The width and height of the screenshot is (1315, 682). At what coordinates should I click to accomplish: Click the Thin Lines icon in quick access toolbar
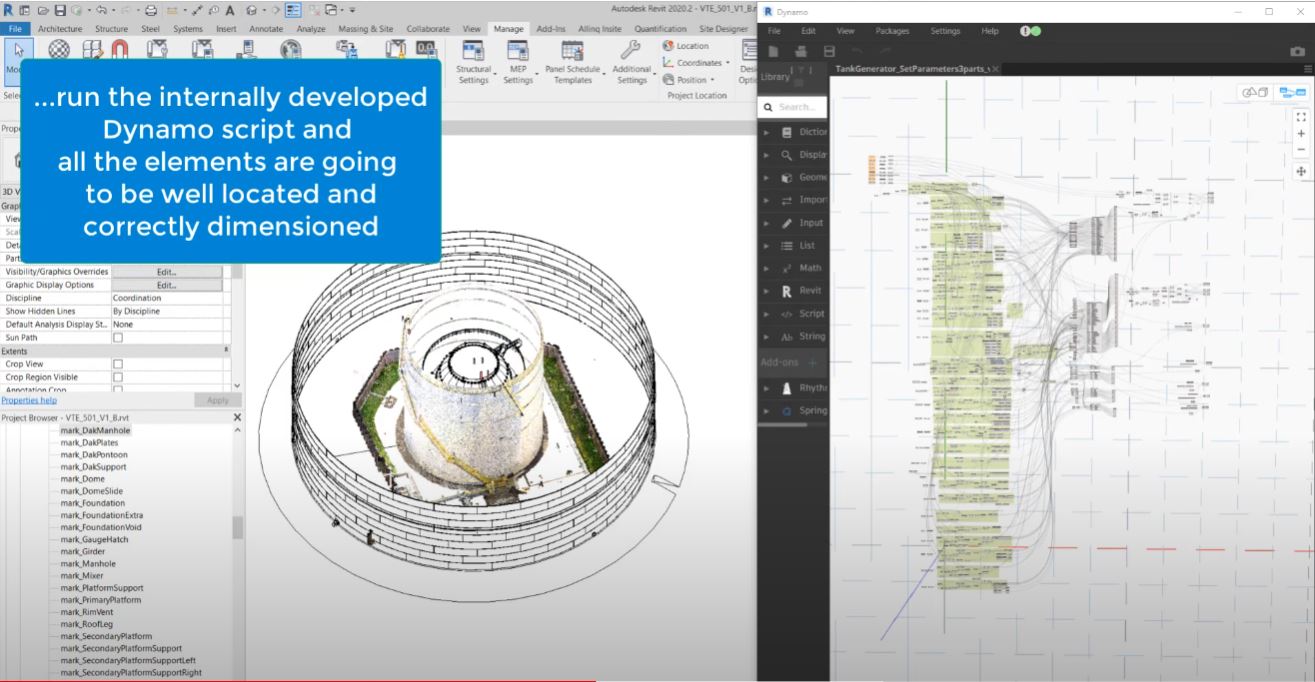(293, 10)
